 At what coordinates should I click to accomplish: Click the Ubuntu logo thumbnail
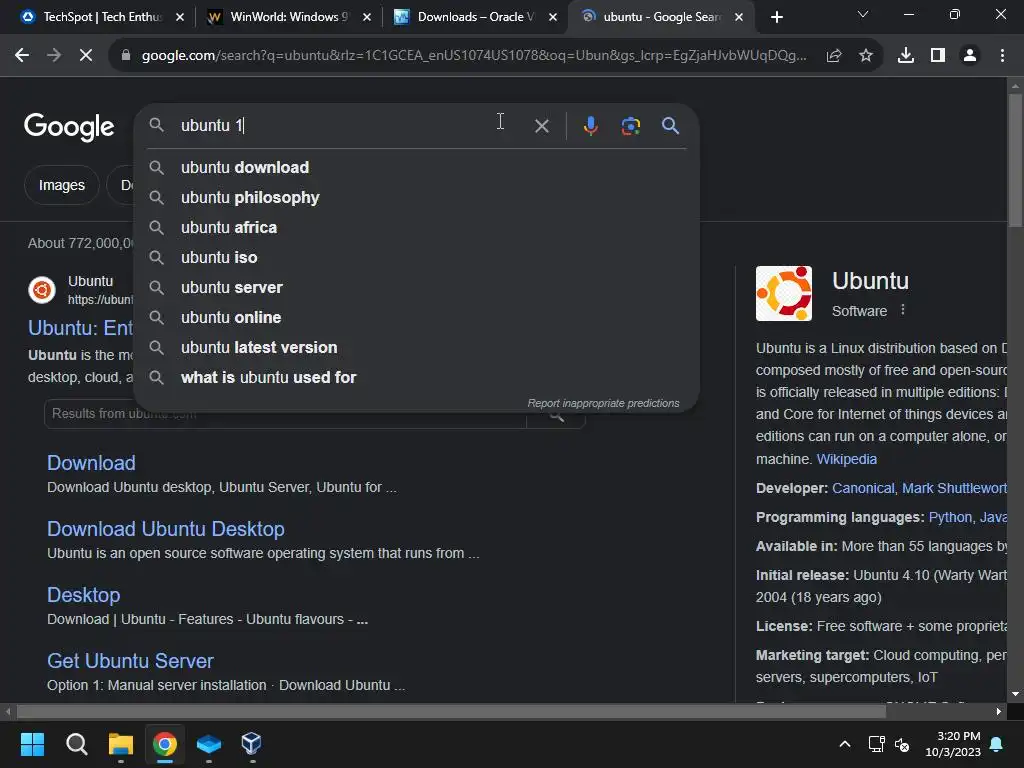pyautogui.click(x=784, y=293)
